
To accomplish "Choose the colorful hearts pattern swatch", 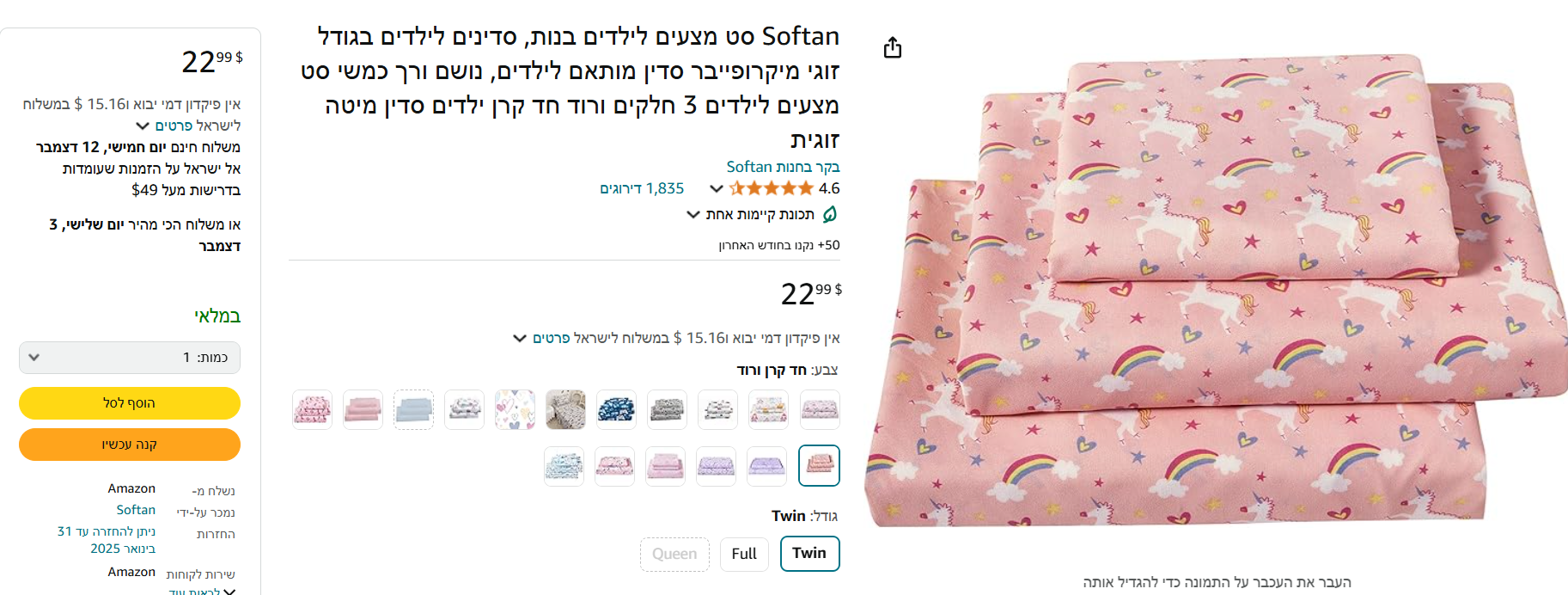I will tap(515, 409).
